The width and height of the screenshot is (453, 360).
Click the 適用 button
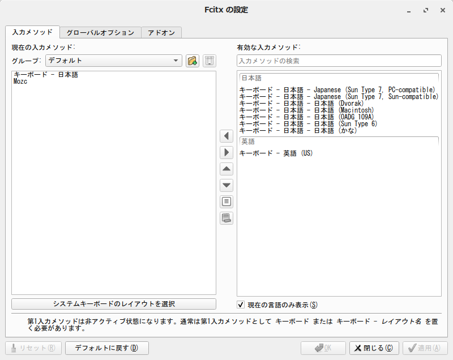425,348
